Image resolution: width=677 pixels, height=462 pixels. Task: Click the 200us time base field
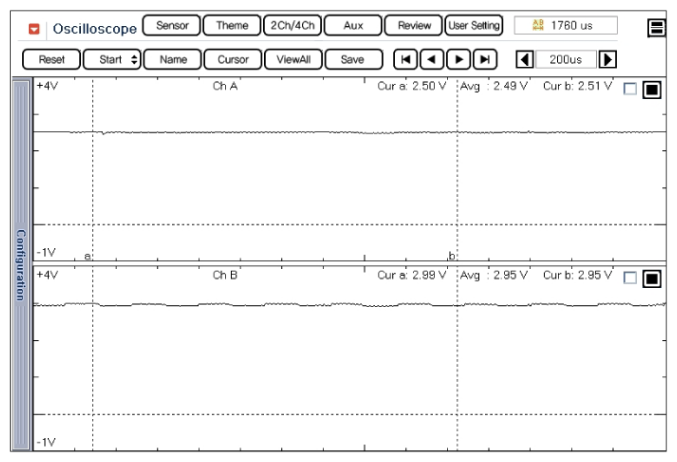pos(565,60)
